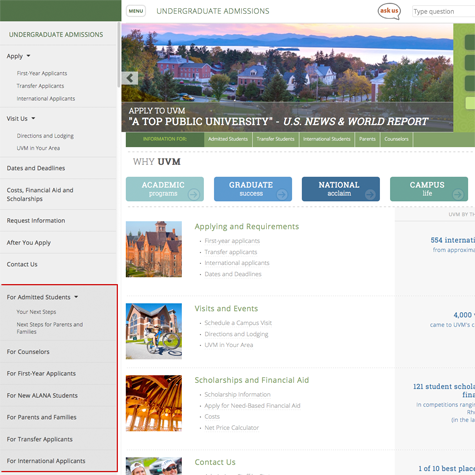Select For Parents and Families sidebar item
Screen dimensions: 475x475
41,417
